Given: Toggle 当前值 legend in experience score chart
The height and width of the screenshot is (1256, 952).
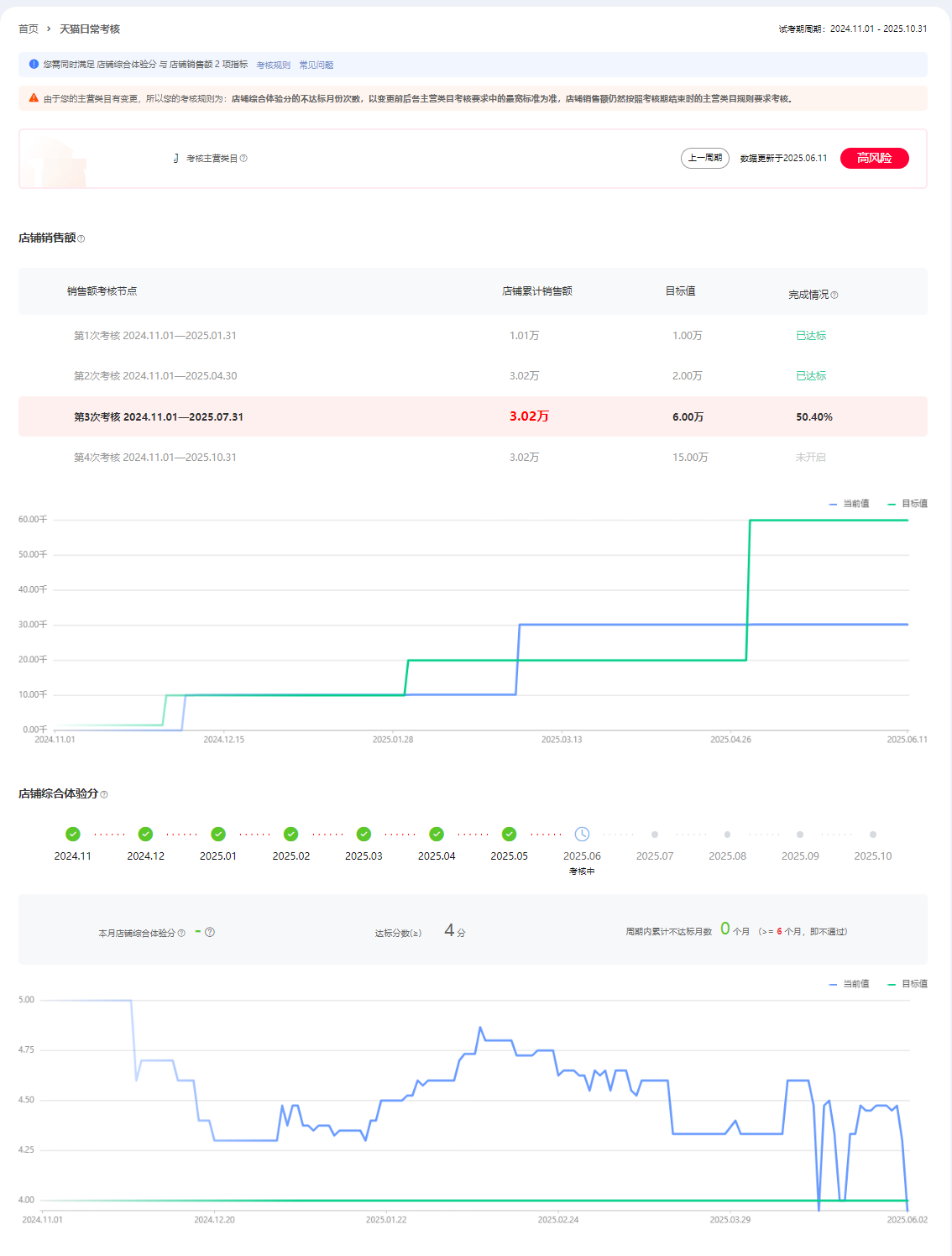Looking at the screenshot, I should [x=850, y=984].
